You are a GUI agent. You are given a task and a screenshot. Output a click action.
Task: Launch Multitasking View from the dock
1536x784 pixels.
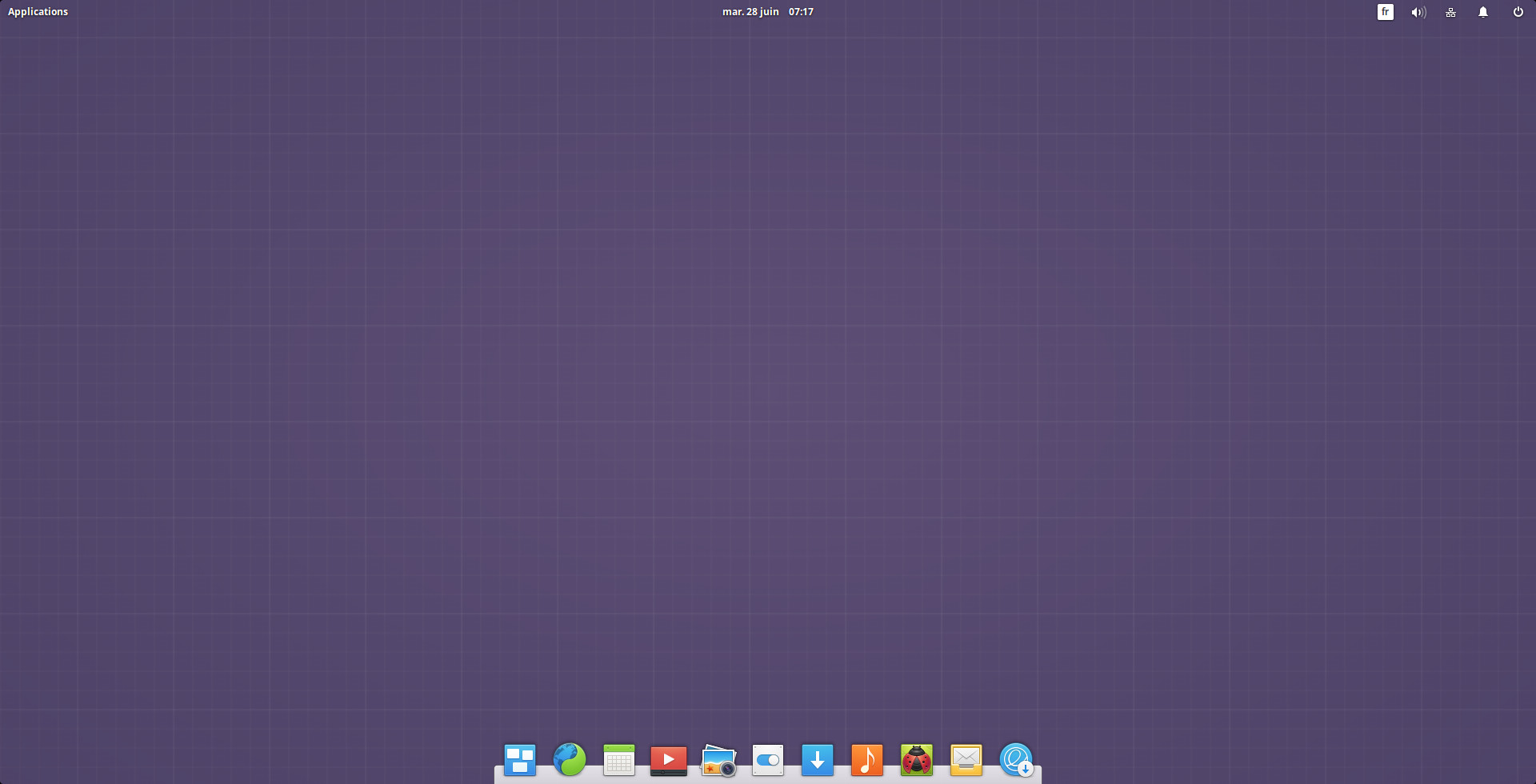tap(520, 760)
